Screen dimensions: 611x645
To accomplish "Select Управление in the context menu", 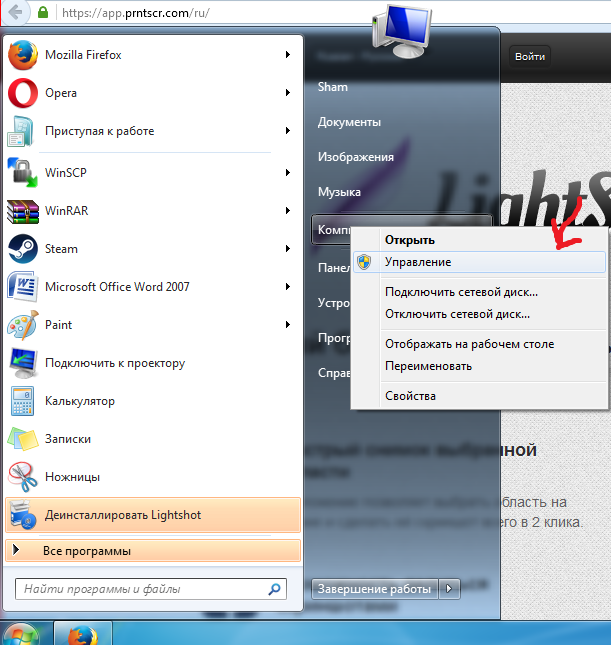I will tap(418, 262).
